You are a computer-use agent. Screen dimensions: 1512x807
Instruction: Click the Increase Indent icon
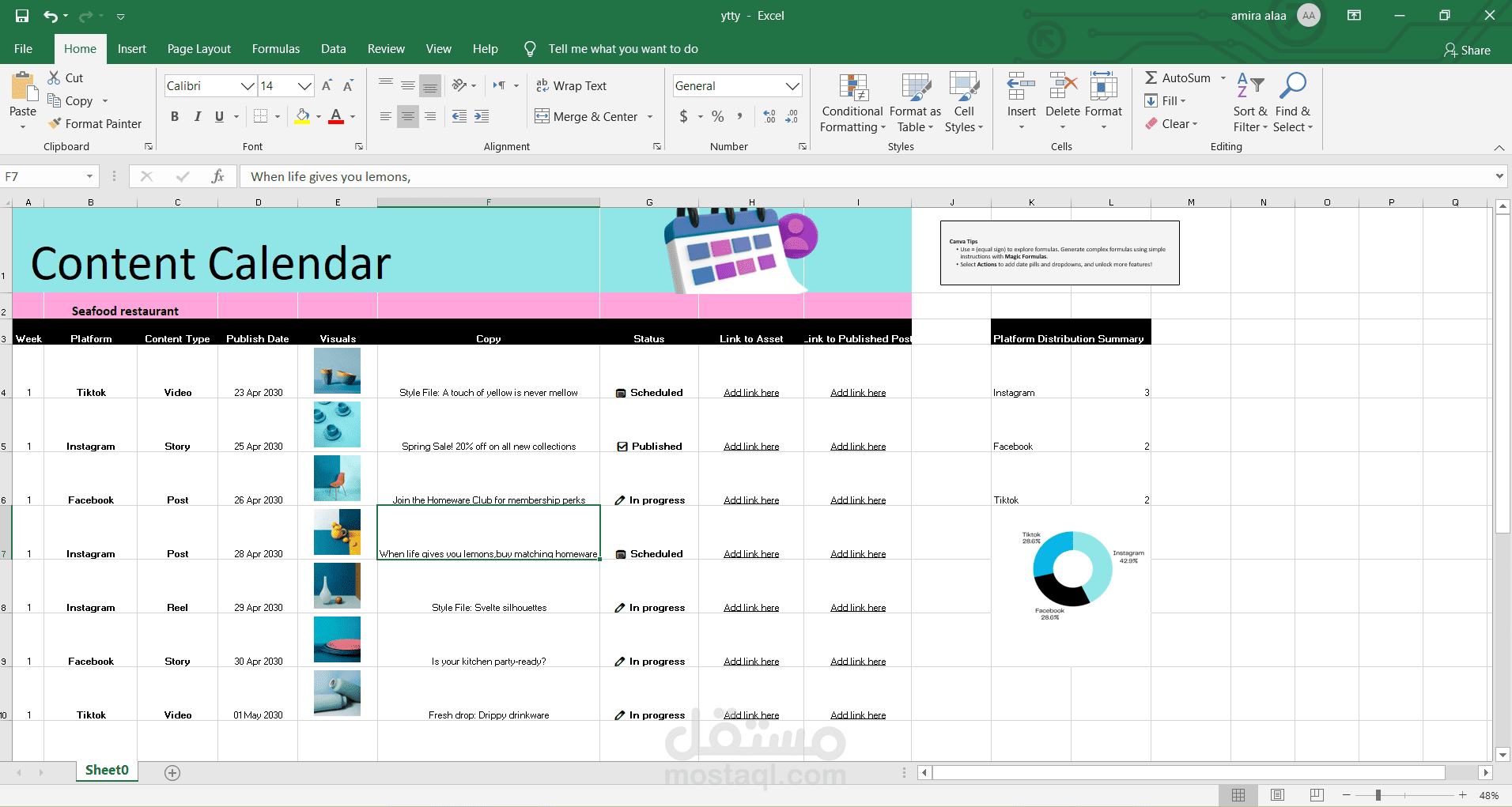point(482,116)
